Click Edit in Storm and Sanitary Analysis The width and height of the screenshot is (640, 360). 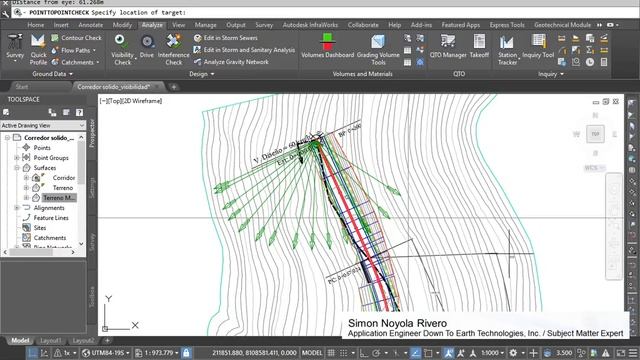[x=244, y=50]
